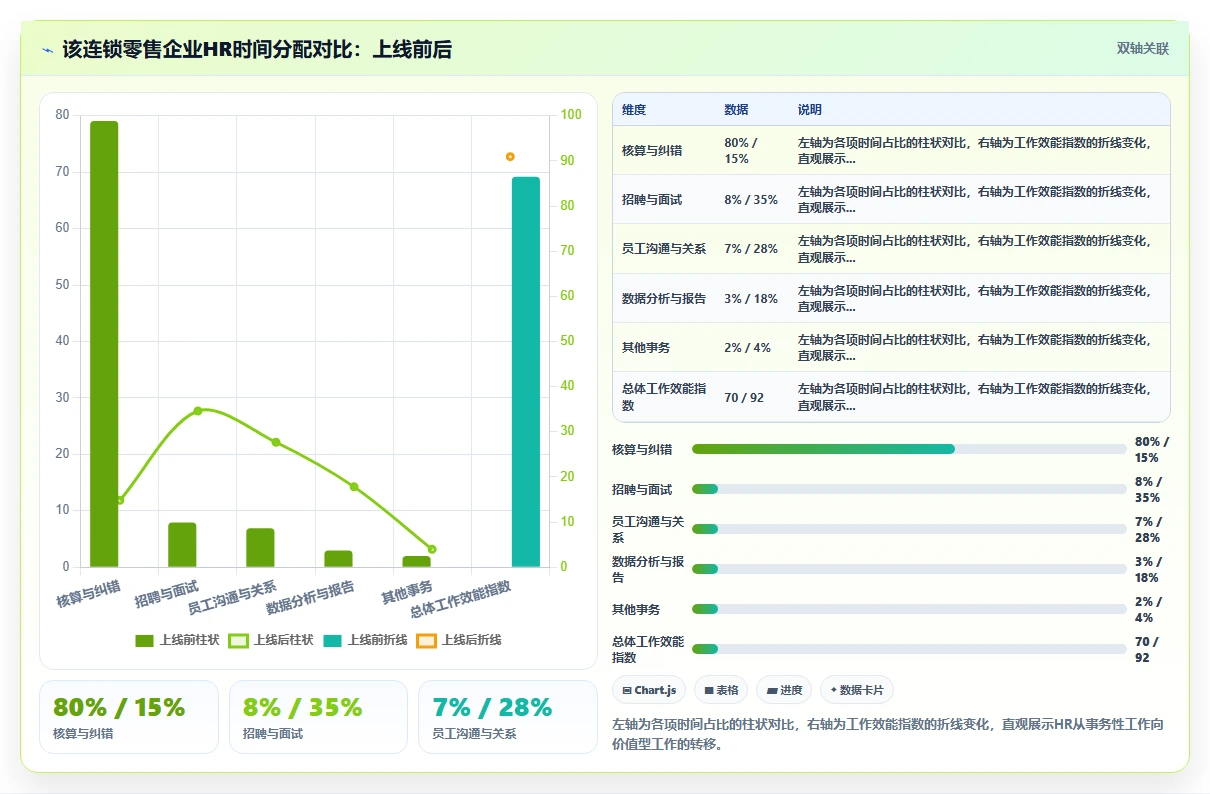Open the 7% / 28% 员工沟通与关系 card
Screen dimensions: 1210x794
click(507, 717)
